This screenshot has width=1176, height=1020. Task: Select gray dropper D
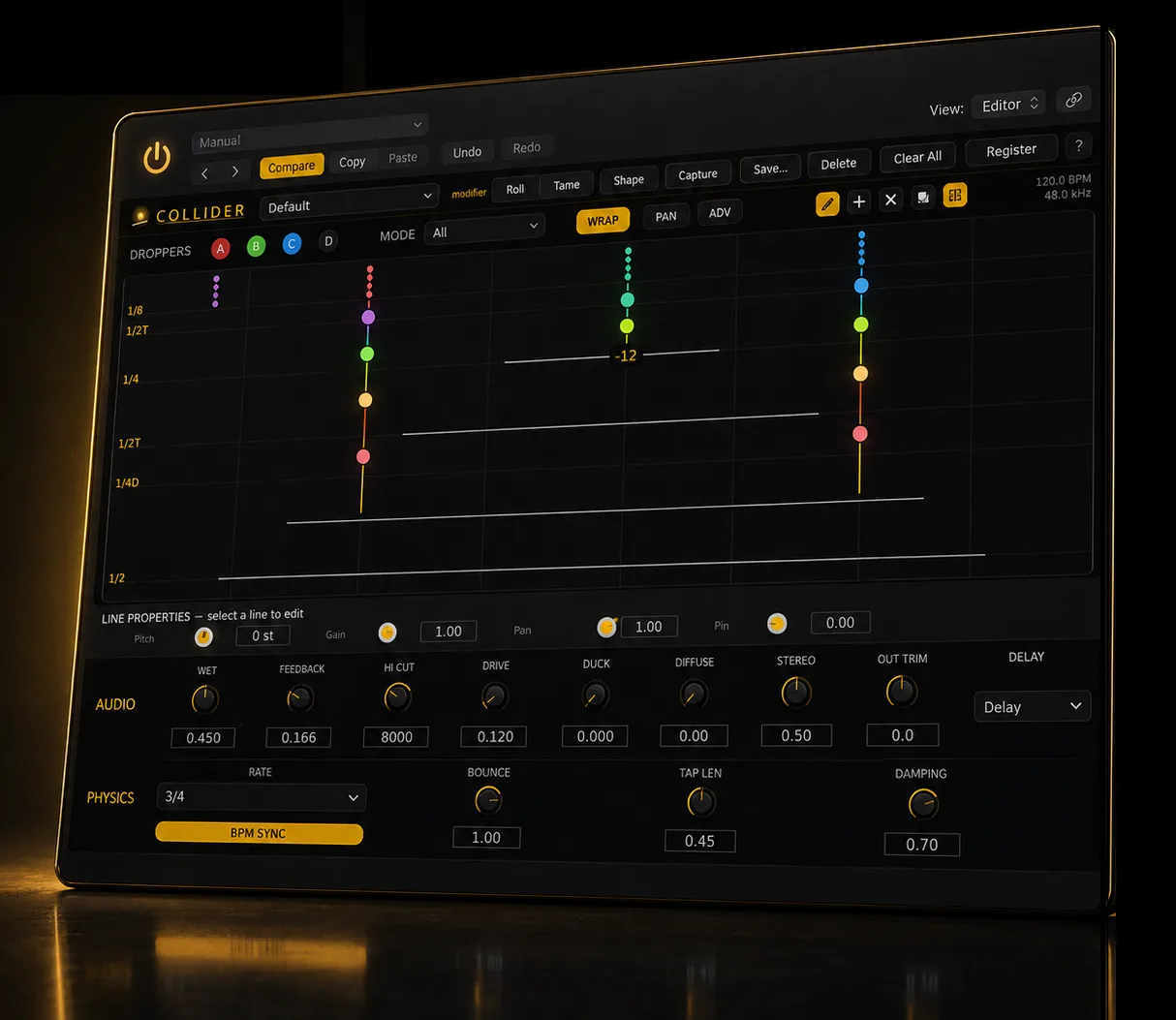(x=328, y=241)
